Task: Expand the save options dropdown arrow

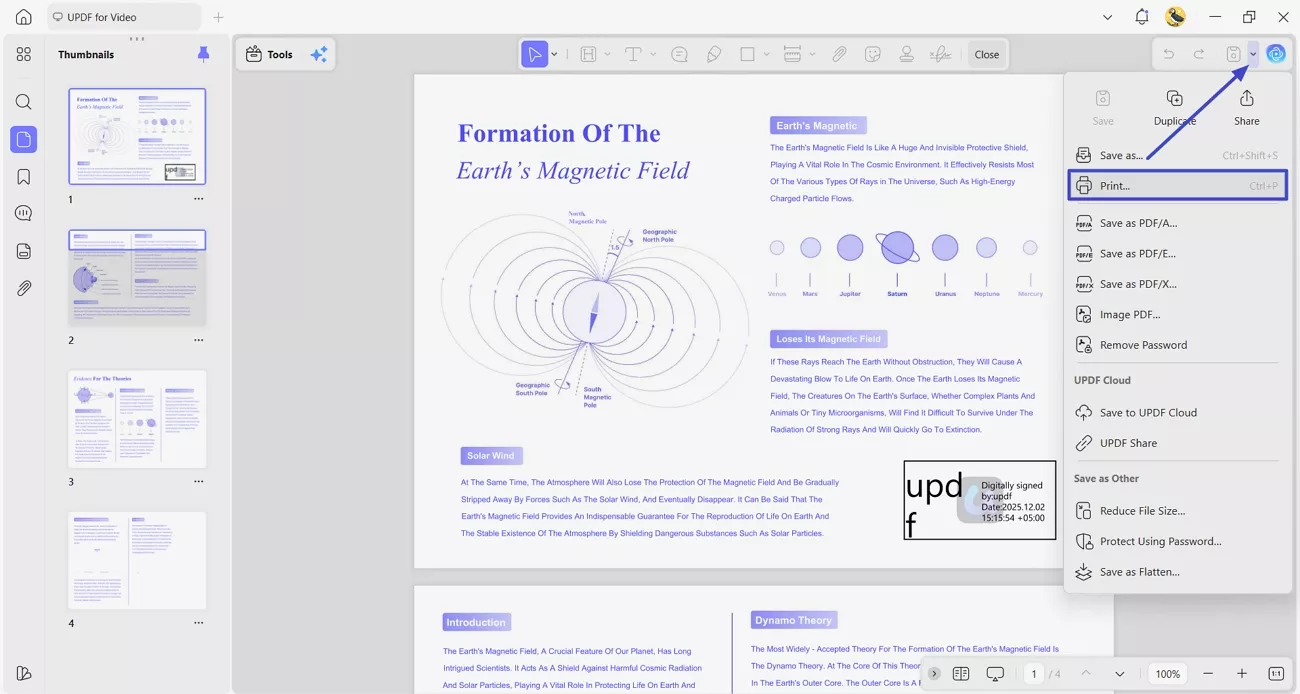Action: pyautogui.click(x=1253, y=54)
